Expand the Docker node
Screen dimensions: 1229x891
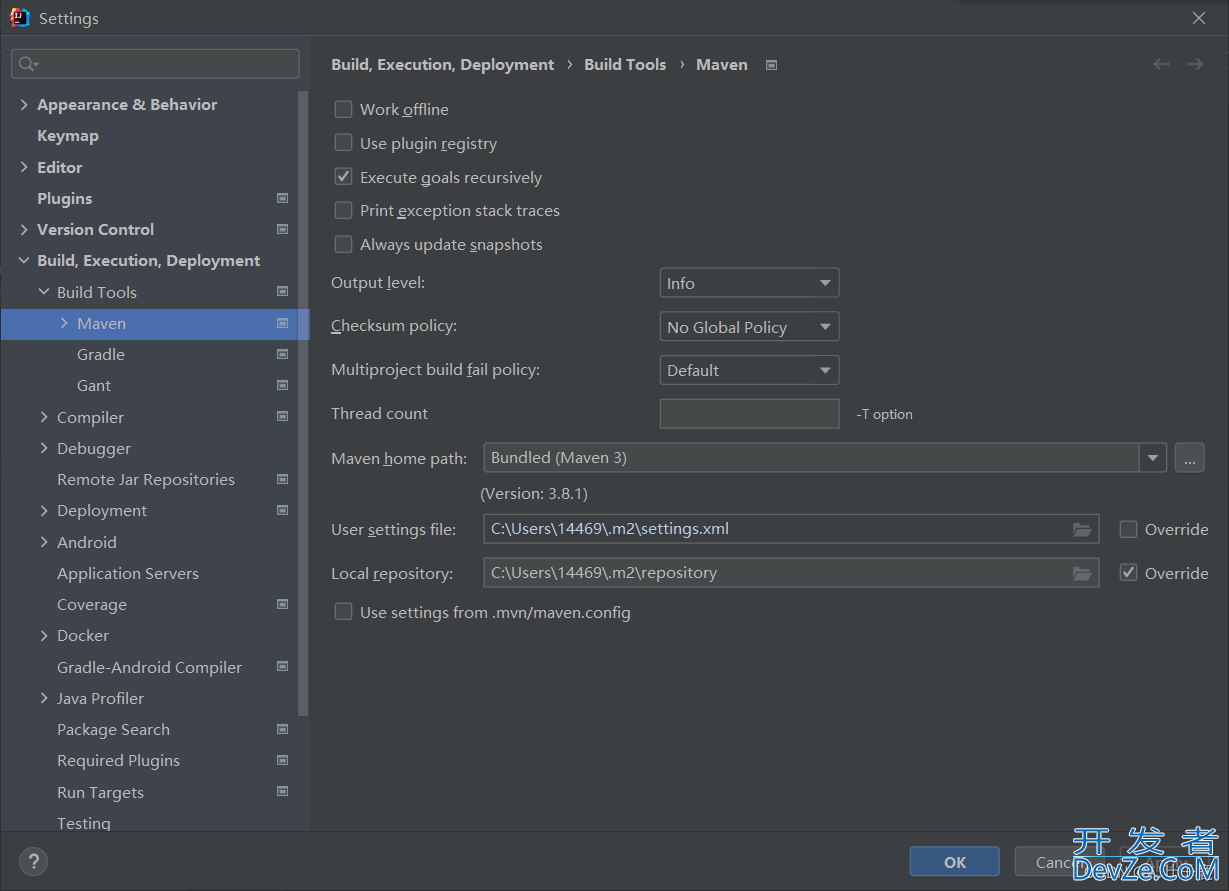click(x=44, y=635)
